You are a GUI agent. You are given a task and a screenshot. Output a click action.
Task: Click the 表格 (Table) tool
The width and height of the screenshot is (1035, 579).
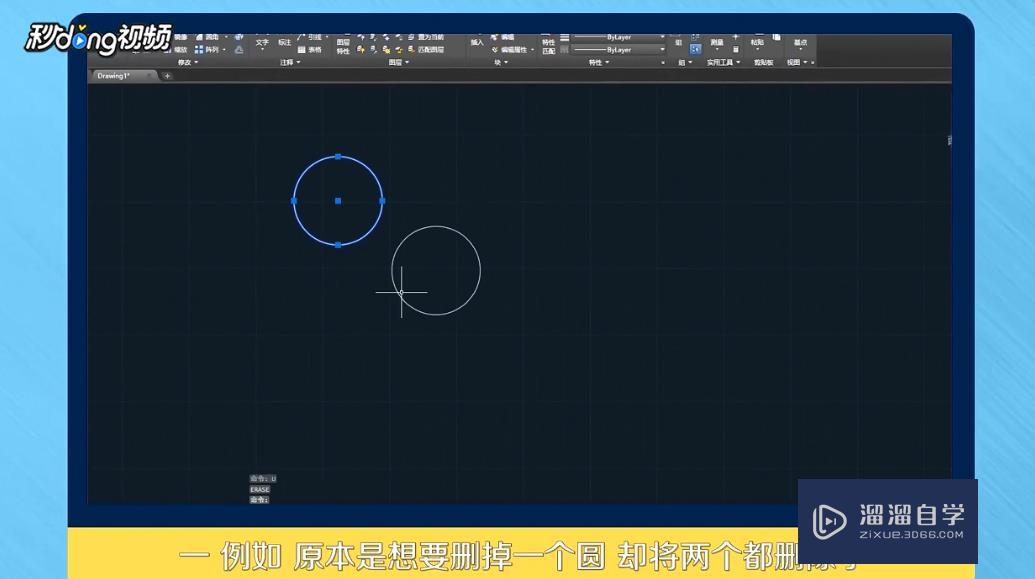pos(310,50)
